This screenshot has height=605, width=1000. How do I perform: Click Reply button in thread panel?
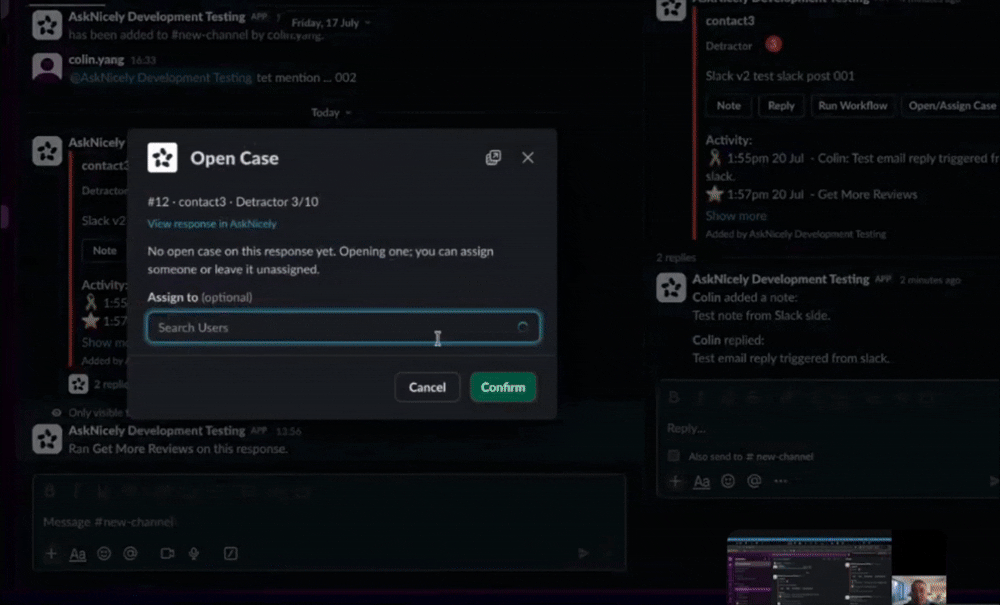point(781,106)
